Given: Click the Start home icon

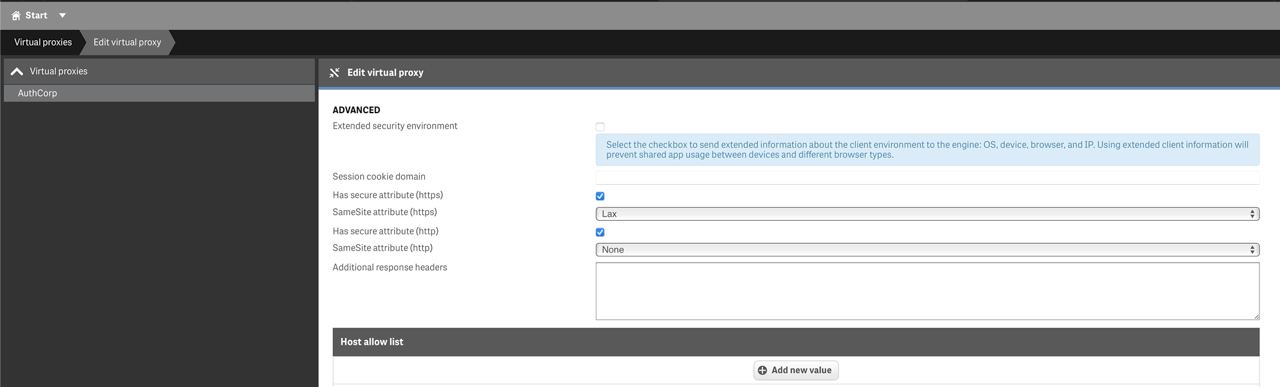Looking at the screenshot, I should (16, 15).
